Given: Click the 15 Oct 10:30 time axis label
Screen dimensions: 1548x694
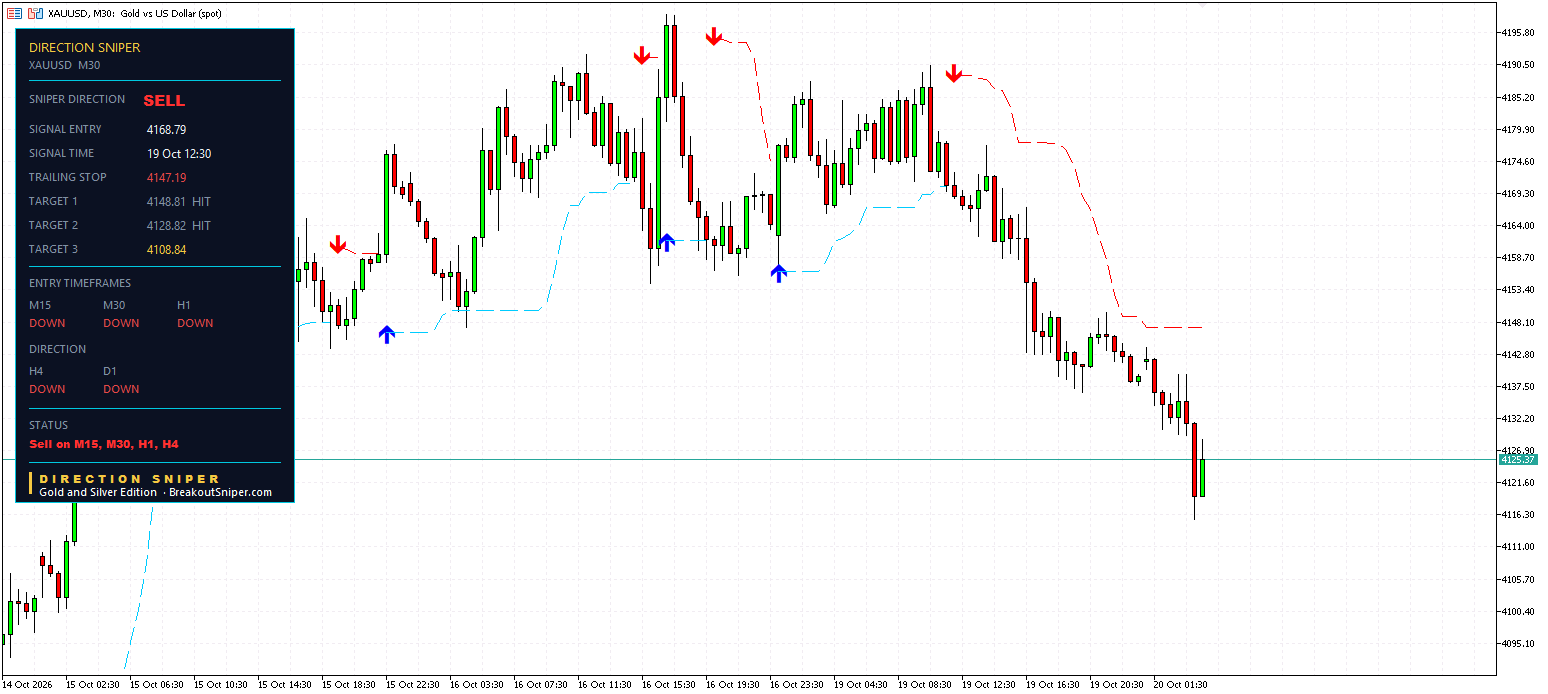Looking at the screenshot, I should click(x=221, y=685).
